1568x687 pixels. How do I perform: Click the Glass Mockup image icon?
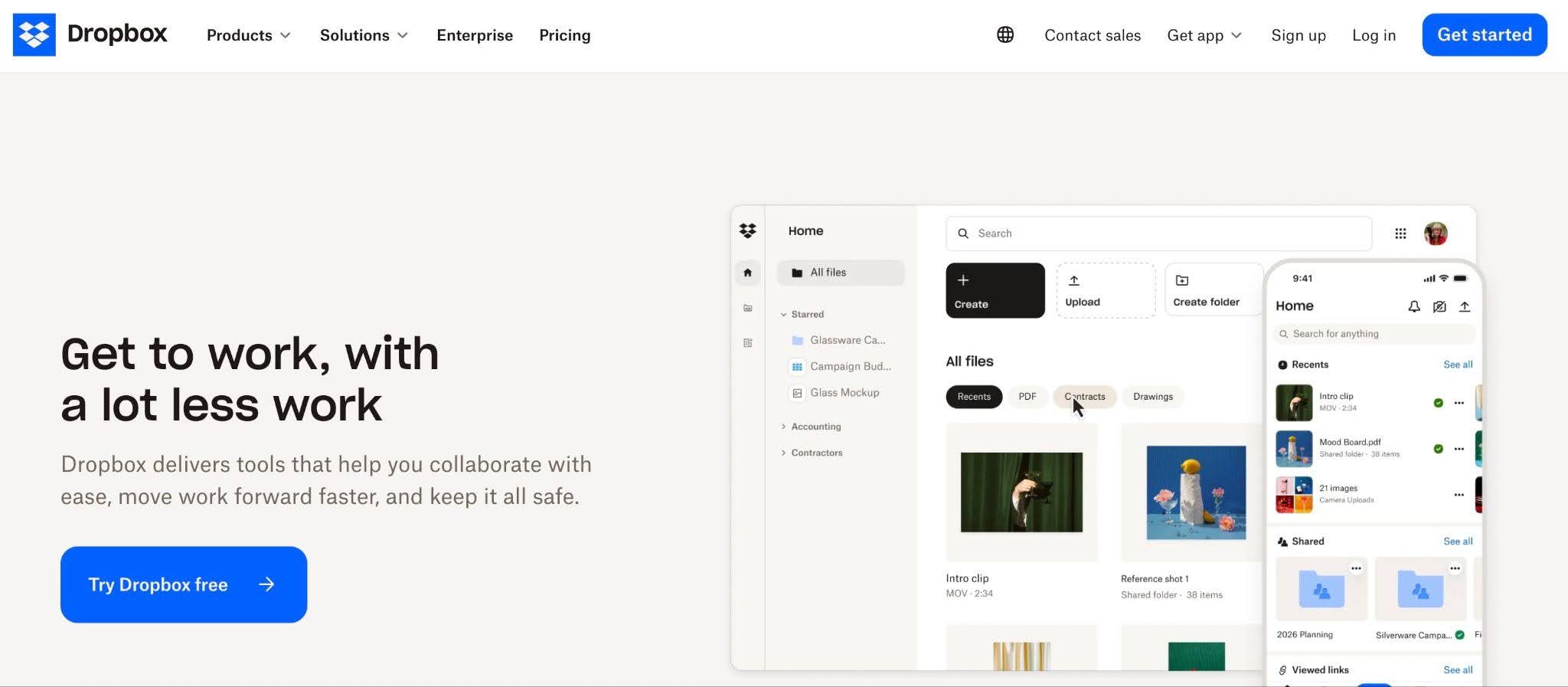point(797,393)
